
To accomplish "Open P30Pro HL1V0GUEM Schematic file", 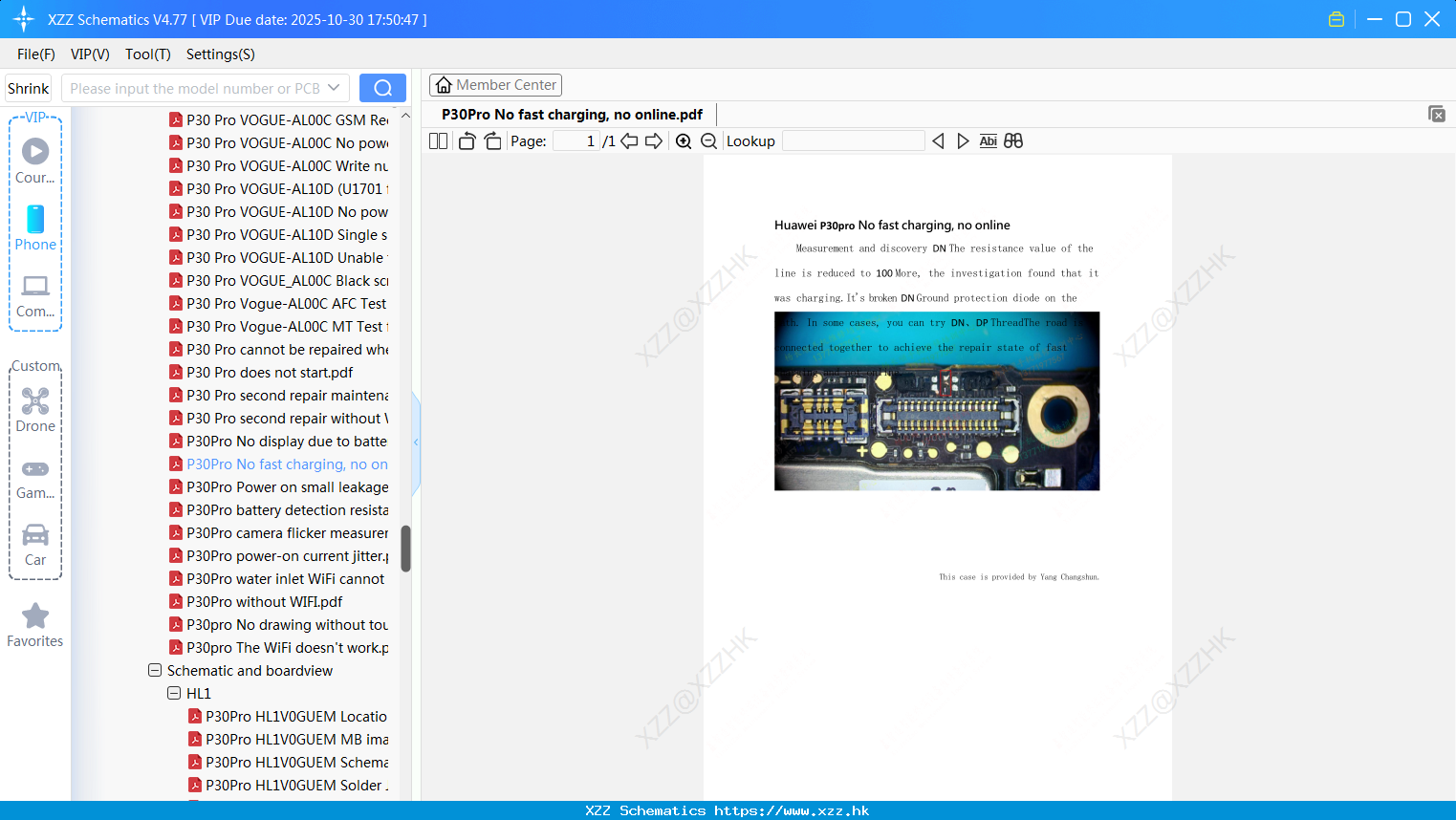I will pos(289,763).
